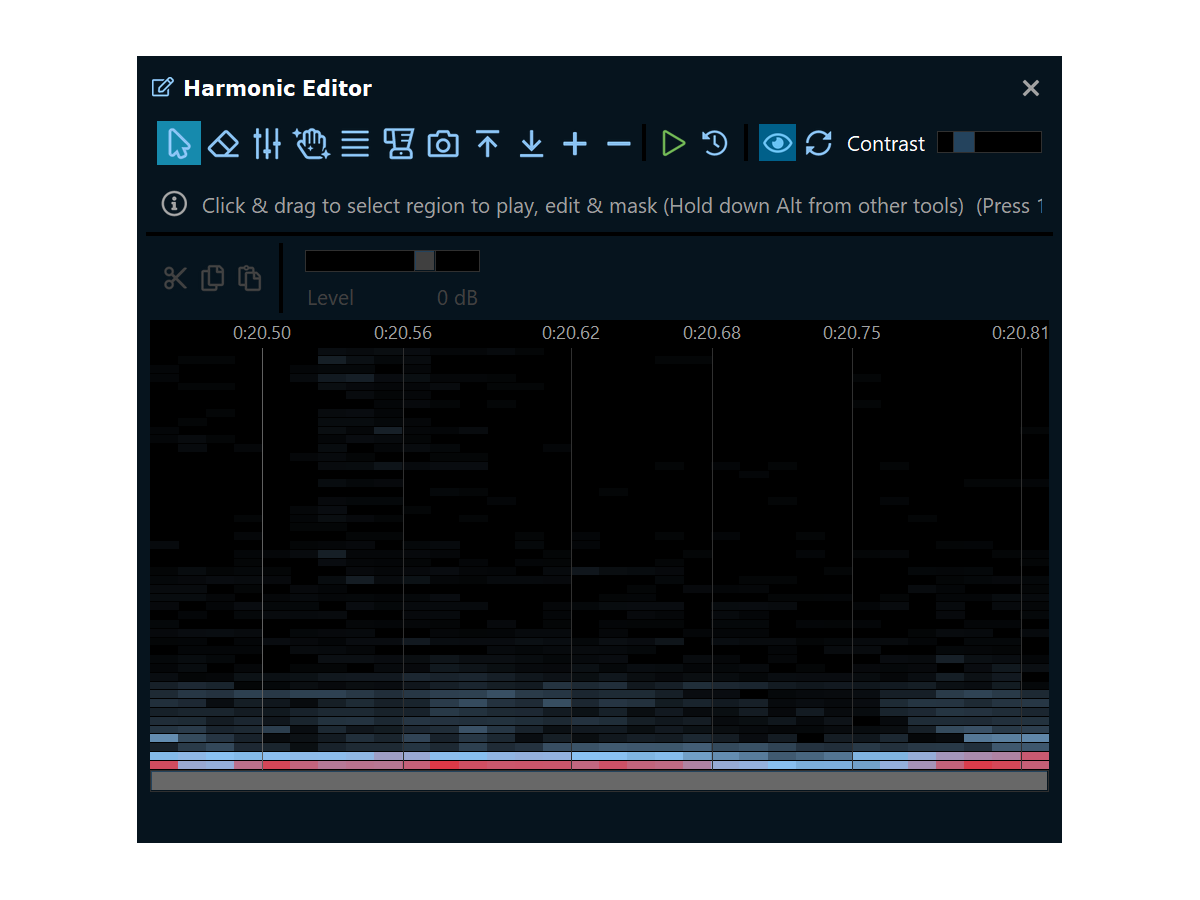Viewport: 1200px width, 900px height.
Task: Select the pointer selection tool
Action: [x=179, y=143]
